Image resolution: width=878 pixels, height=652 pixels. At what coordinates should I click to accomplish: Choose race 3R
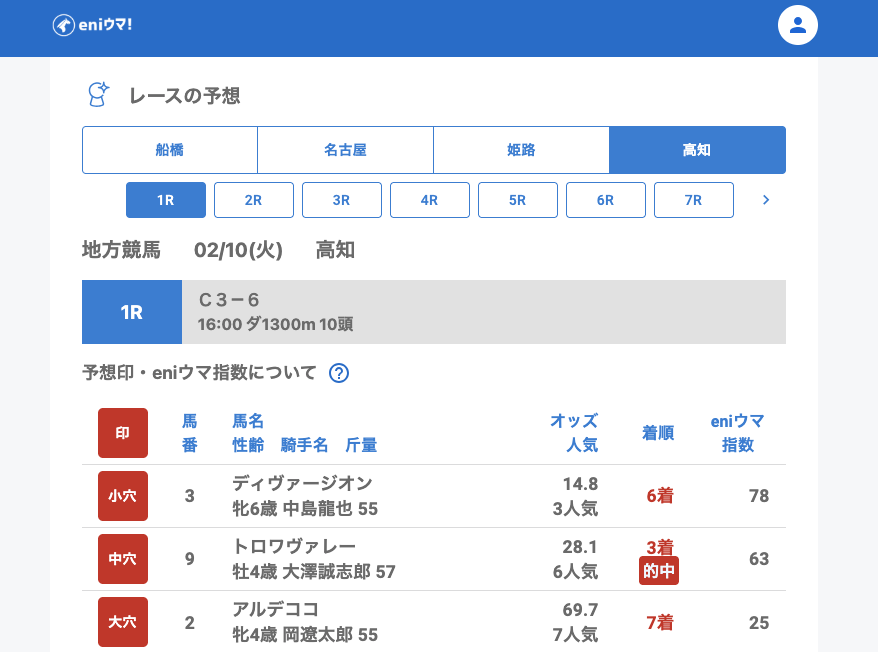pos(342,200)
